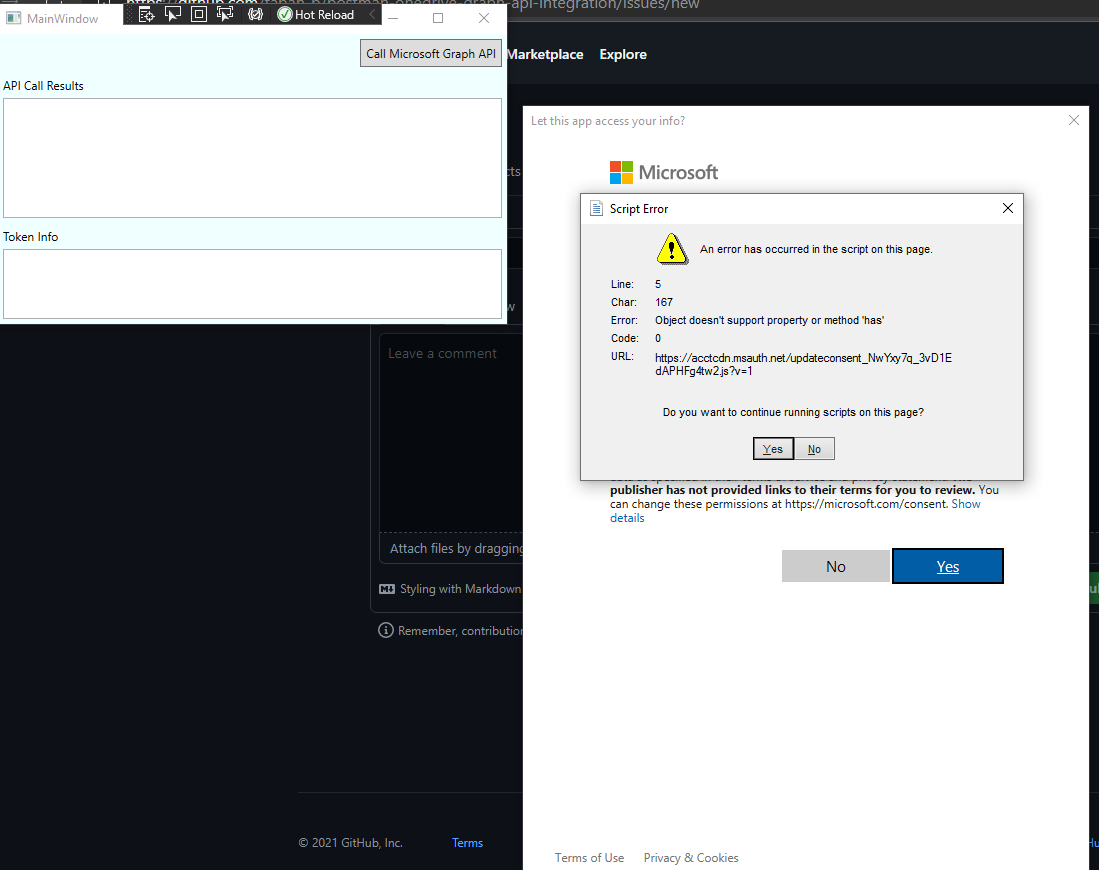
Task: Close the 'Let this app access' window
Action: pos(1074,121)
